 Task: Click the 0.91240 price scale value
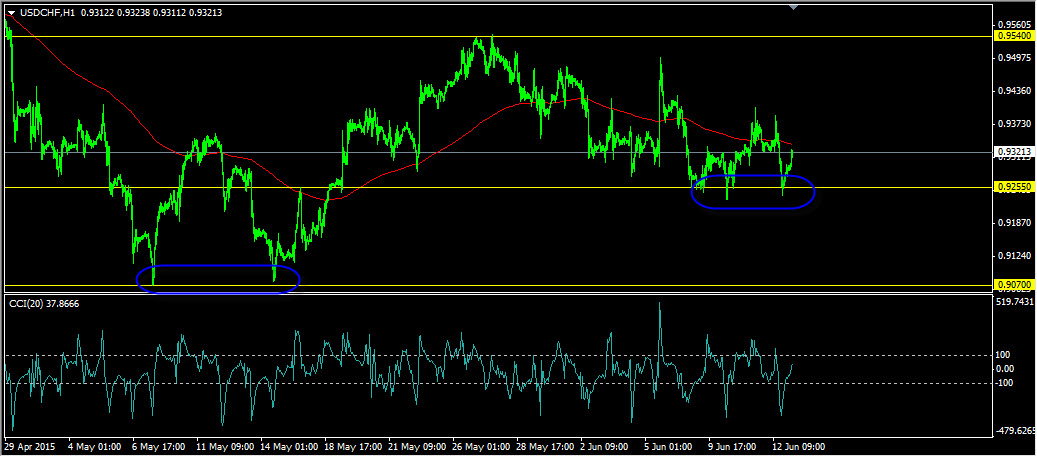[x=1015, y=255]
